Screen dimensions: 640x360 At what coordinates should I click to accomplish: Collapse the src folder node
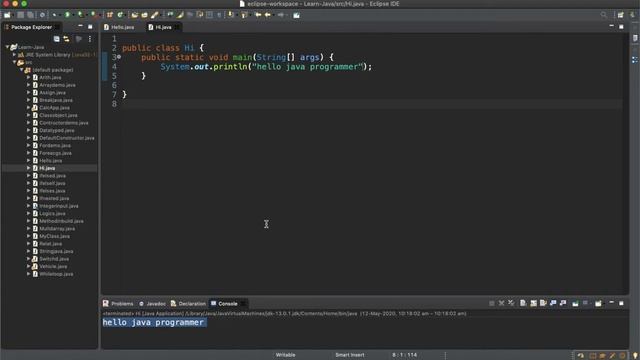[14, 62]
